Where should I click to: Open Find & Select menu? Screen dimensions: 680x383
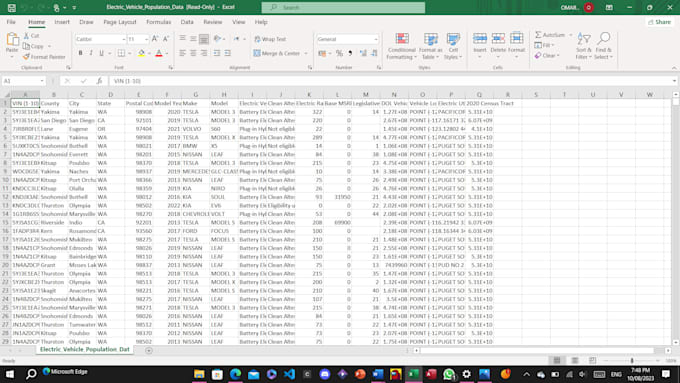tap(603, 46)
